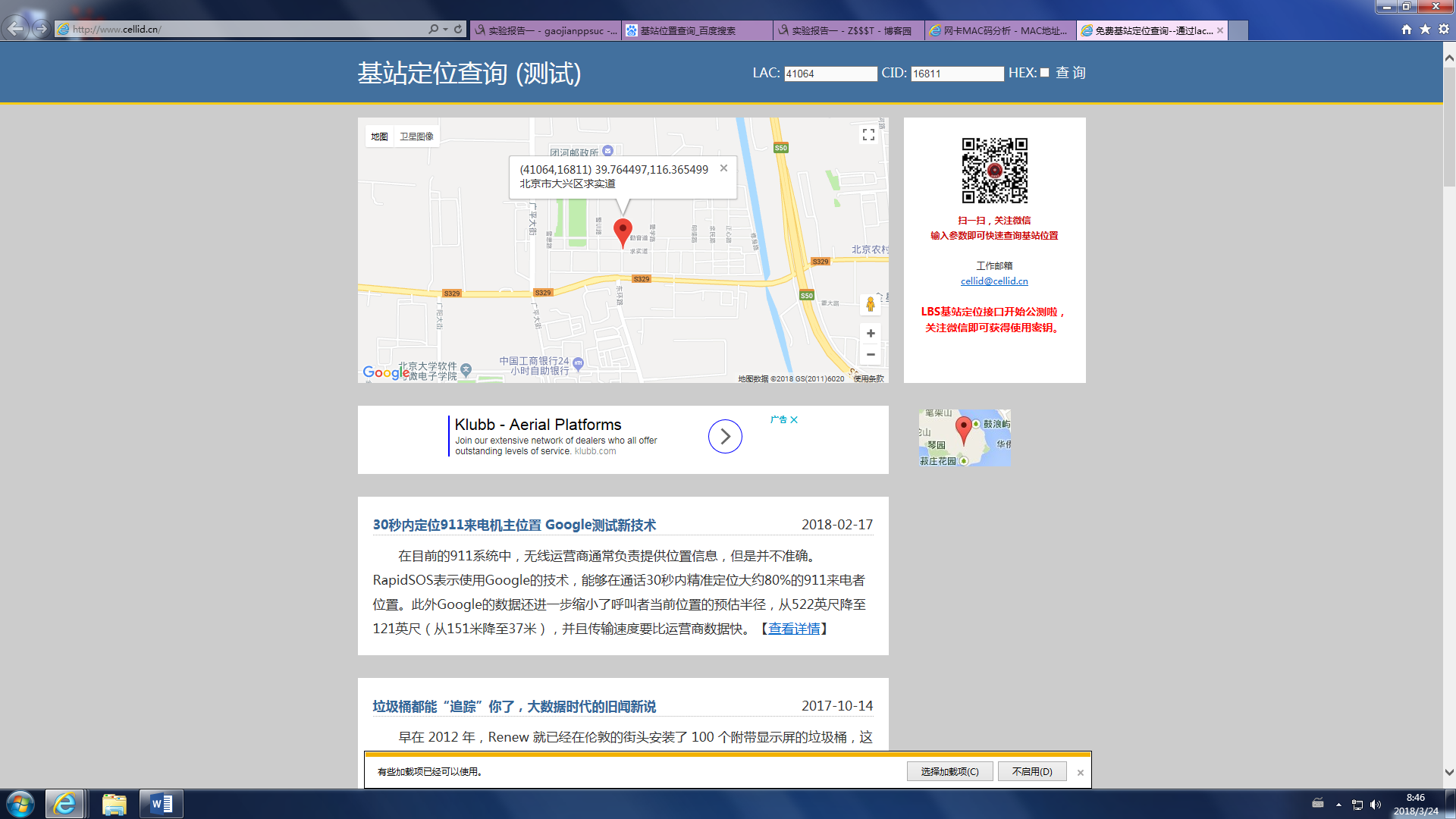Click the 不启用(D) add-on button
This screenshot has width=1456, height=819.
(x=1031, y=771)
